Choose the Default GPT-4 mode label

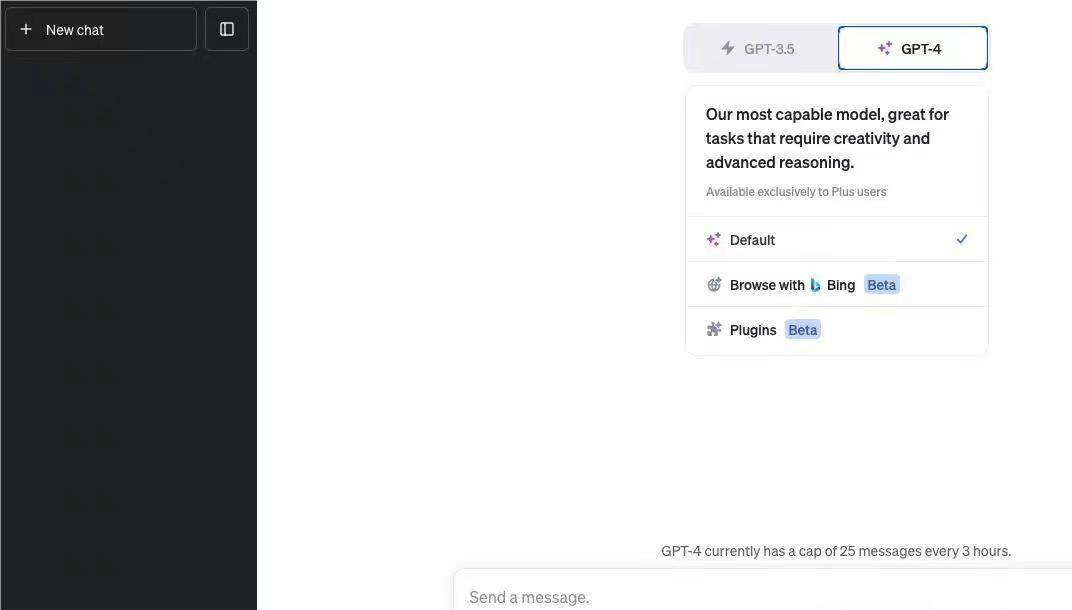coord(752,240)
